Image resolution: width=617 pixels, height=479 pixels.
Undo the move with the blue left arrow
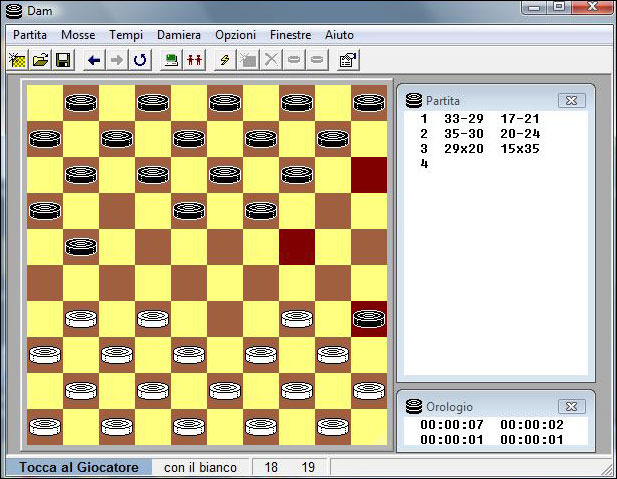coord(95,60)
